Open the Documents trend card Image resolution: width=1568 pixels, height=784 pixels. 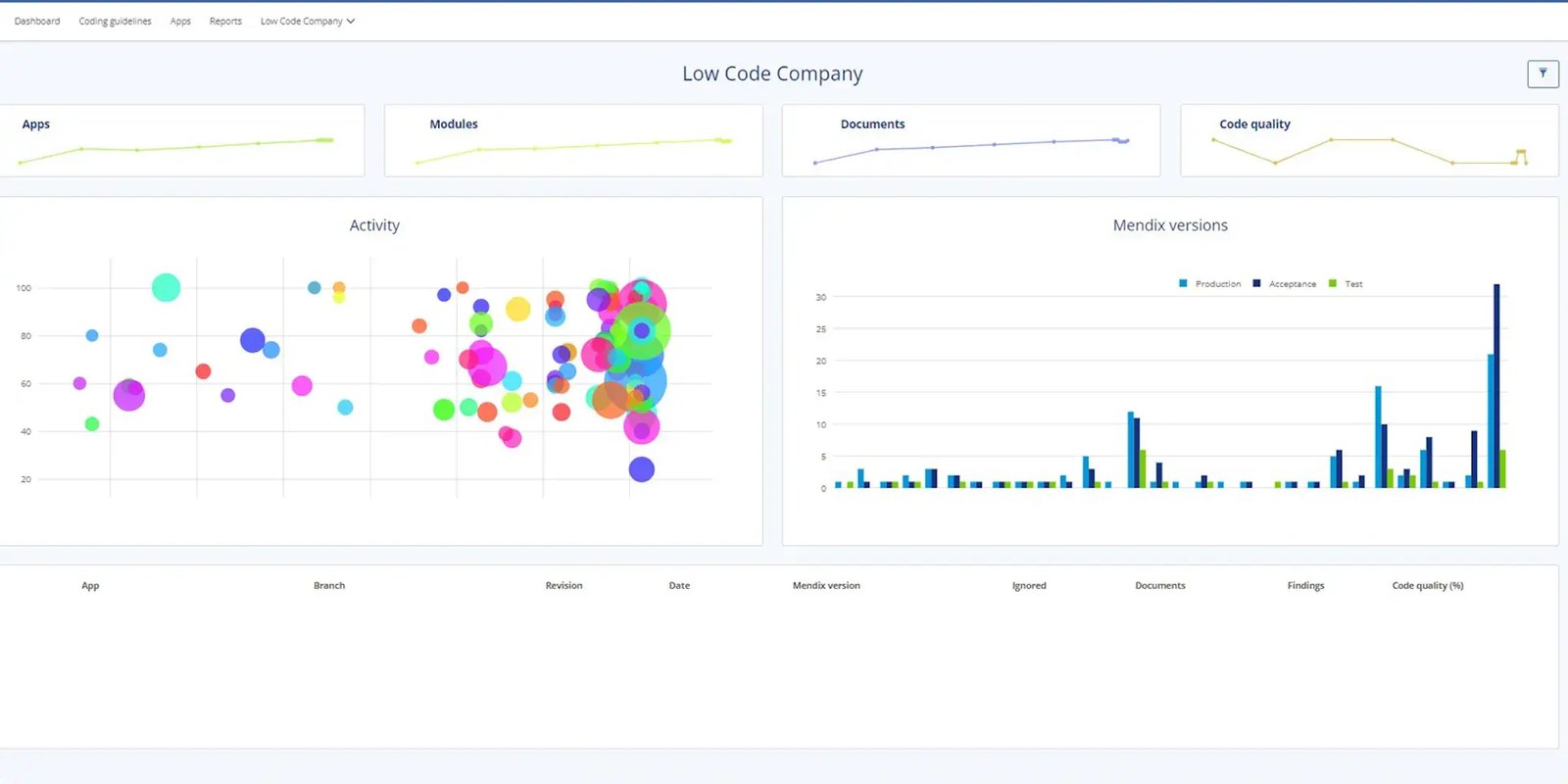(x=971, y=140)
